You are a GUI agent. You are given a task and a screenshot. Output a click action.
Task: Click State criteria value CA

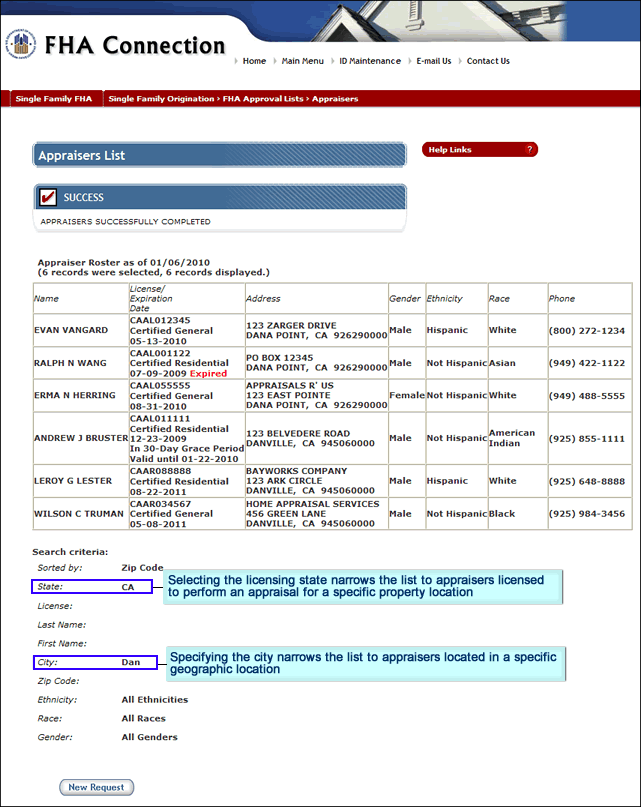point(128,587)
